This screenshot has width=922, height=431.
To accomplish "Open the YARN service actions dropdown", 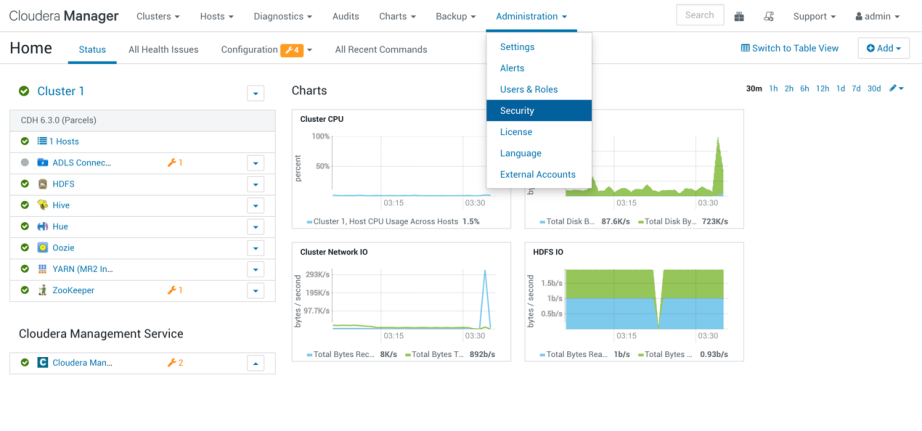I will [255, 269].
